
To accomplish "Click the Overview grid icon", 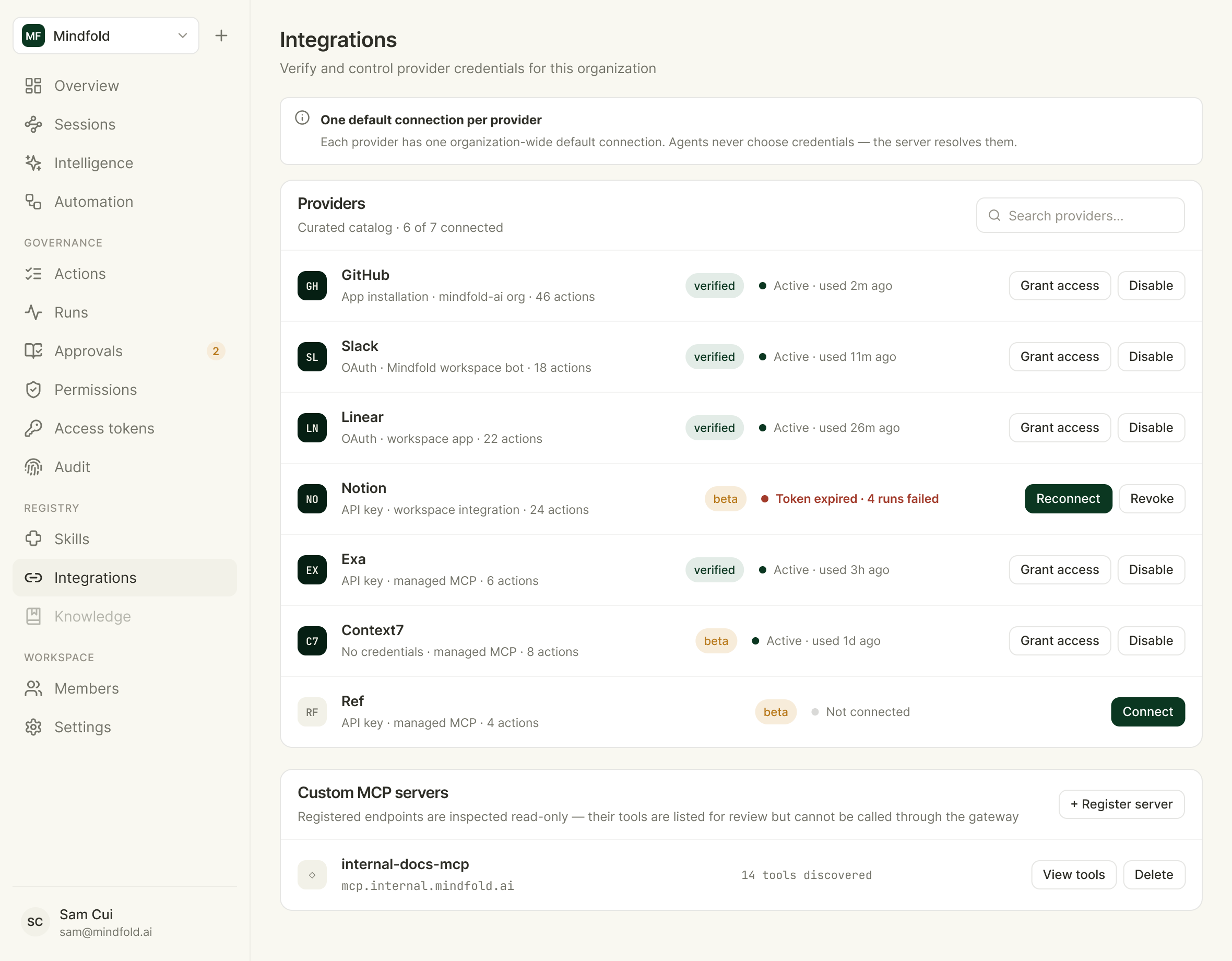I will tap(33, 86).
